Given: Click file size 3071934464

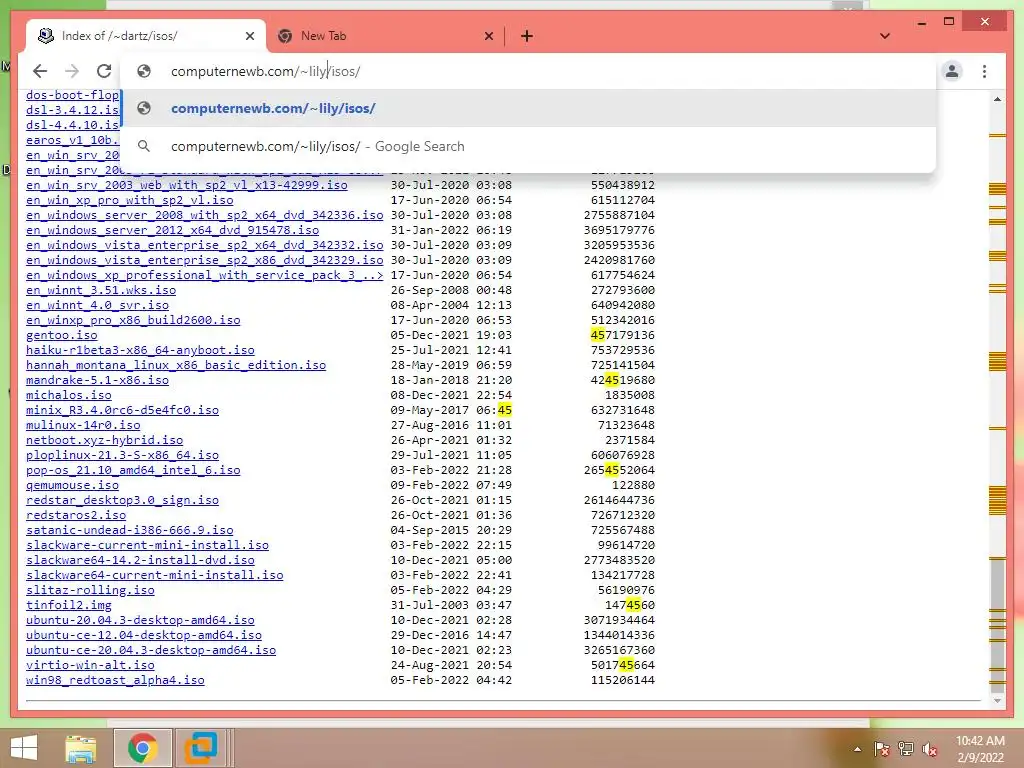Looking at the screenshot, I should coord(619,620).
